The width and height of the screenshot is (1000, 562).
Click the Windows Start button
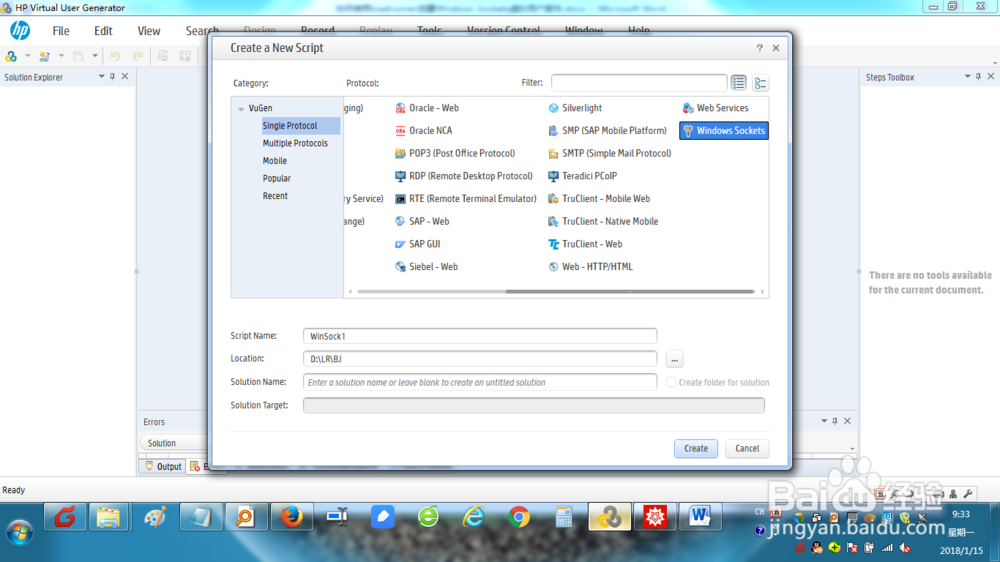[20, 531]
